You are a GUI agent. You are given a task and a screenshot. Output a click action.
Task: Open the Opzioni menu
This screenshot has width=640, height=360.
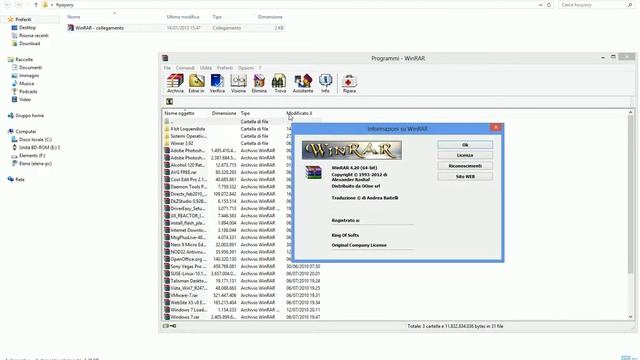tap(246, 68)
